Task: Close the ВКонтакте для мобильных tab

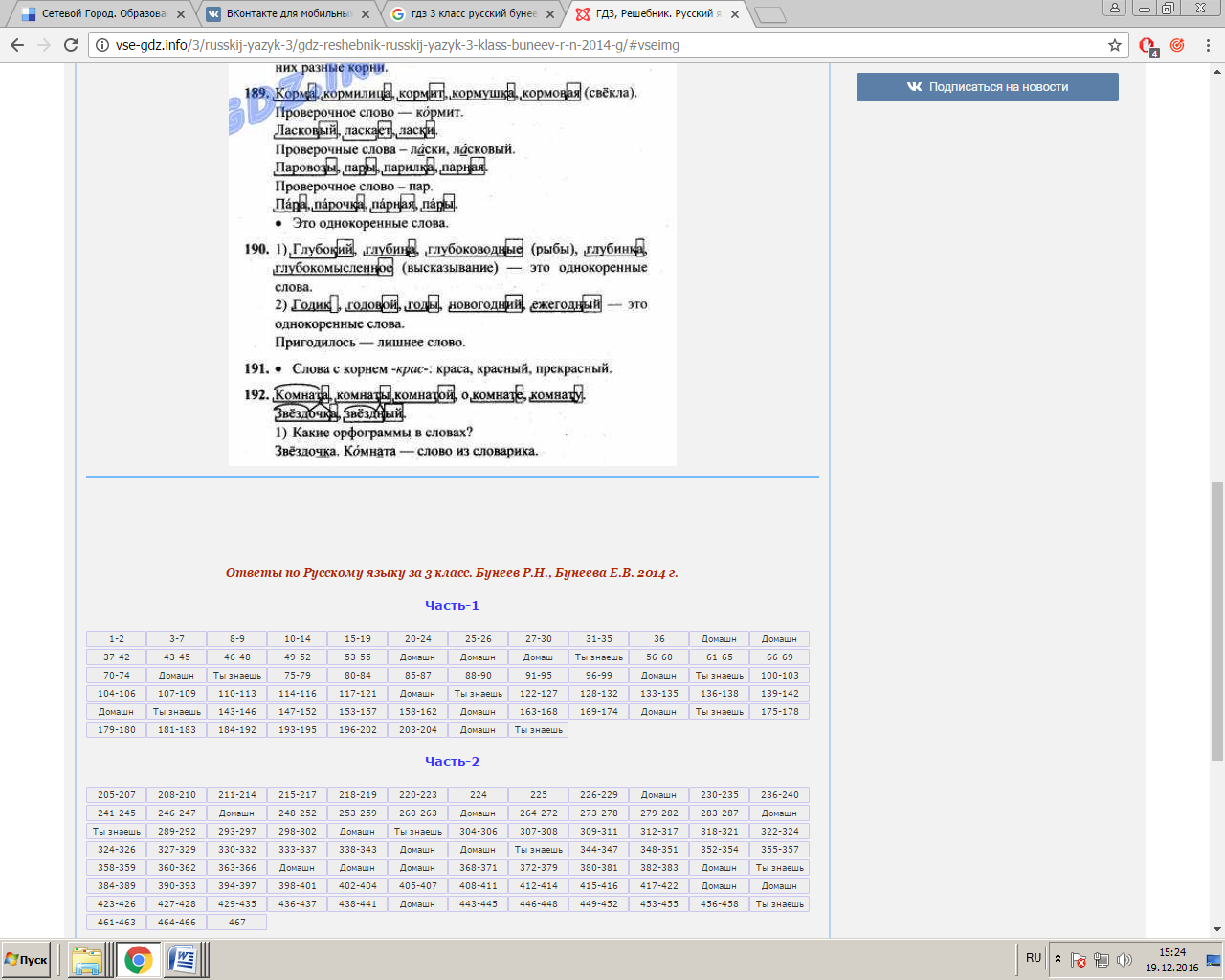Action: 366,14
